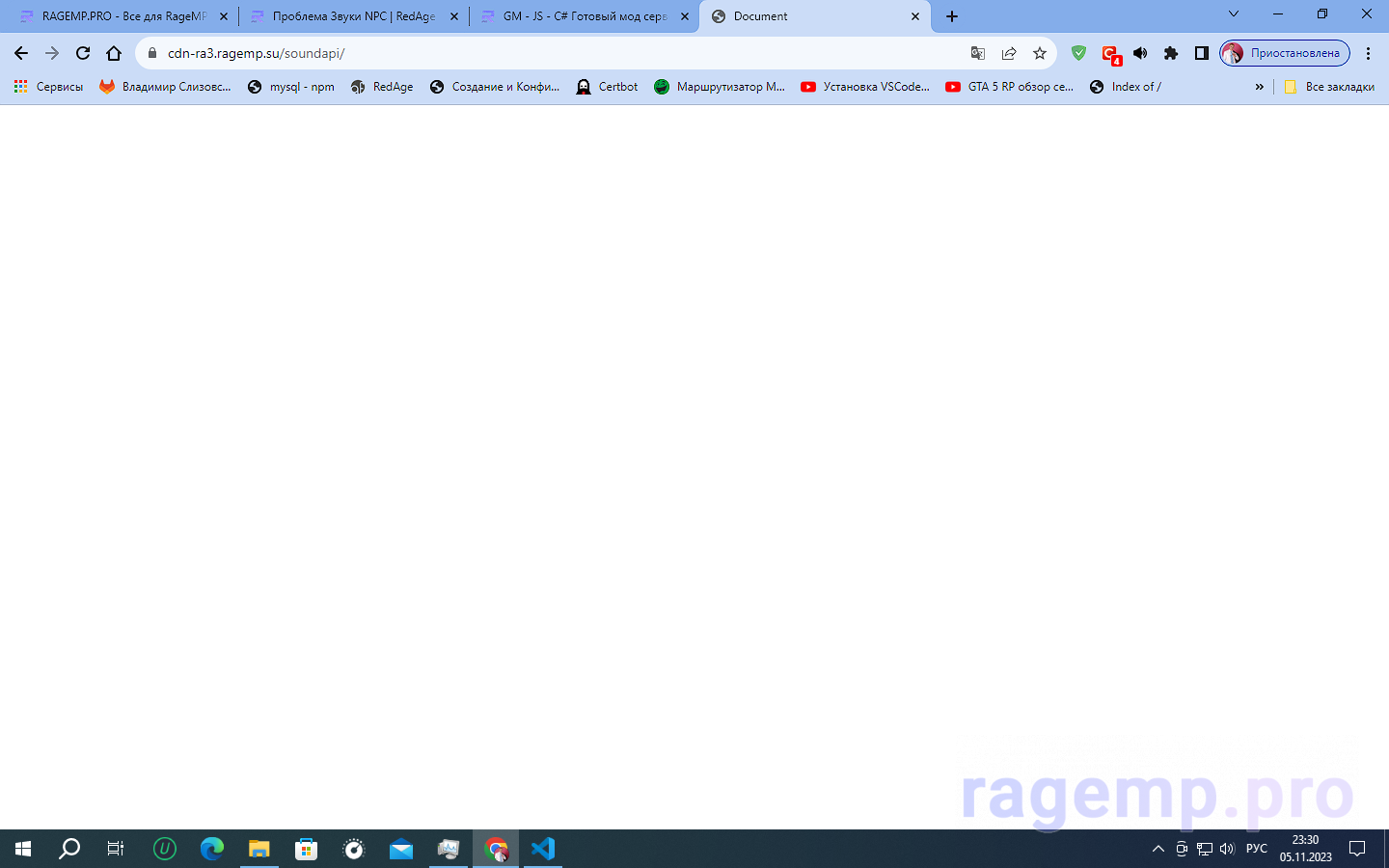Open the Extensions puzzle piece menu
Screen dimensions: 1389x868
pos(1171,53)
